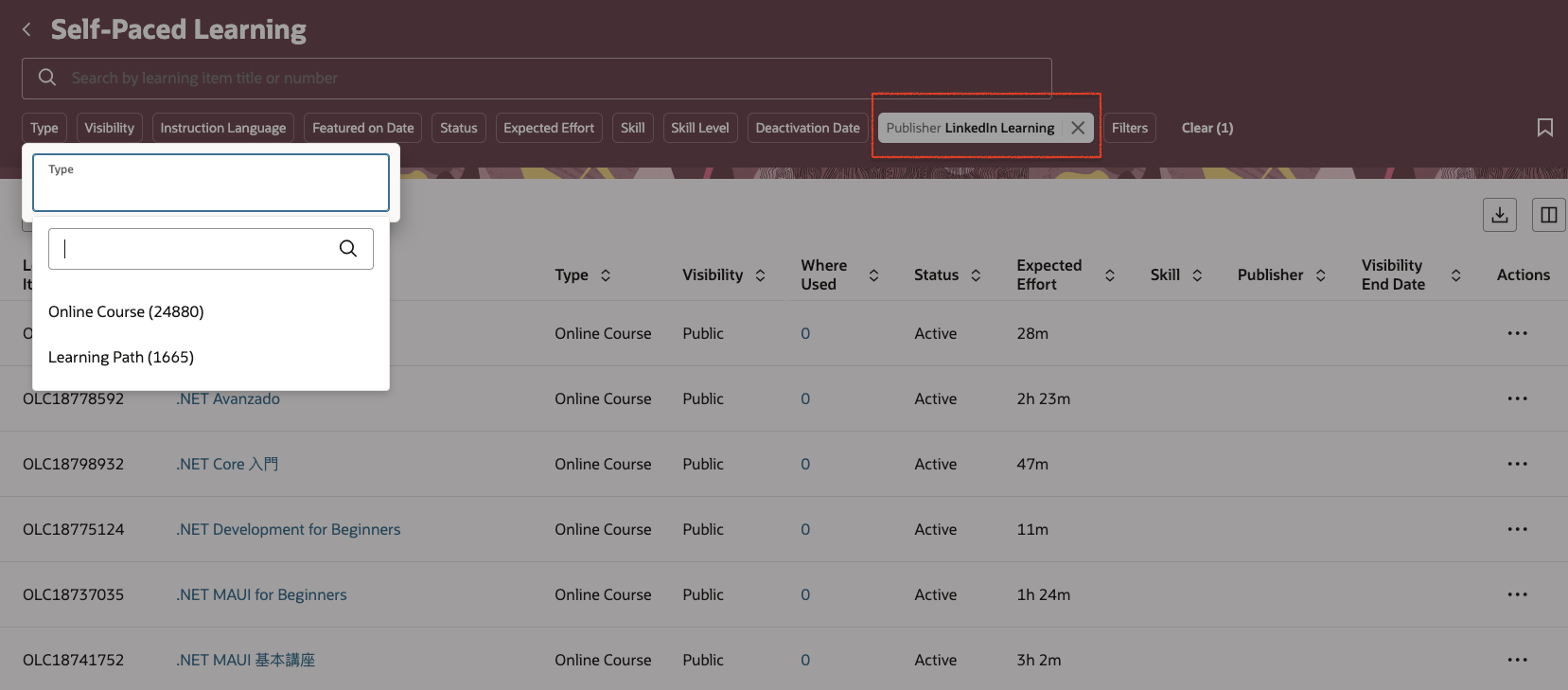Click item number OLC18778592

(74, 398)
